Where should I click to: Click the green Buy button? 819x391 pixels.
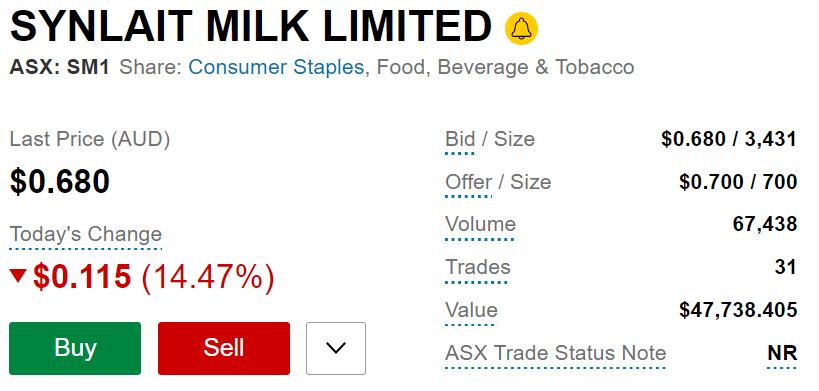[75, 348]
